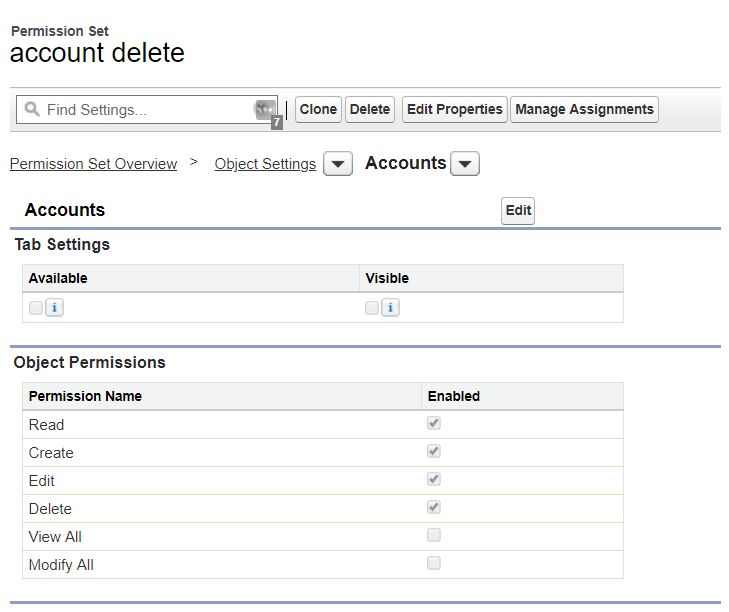Viewport: 729px width, 612px height.
Task: Toggle the Visible tab setting checkbox
Action: (372, 308)
